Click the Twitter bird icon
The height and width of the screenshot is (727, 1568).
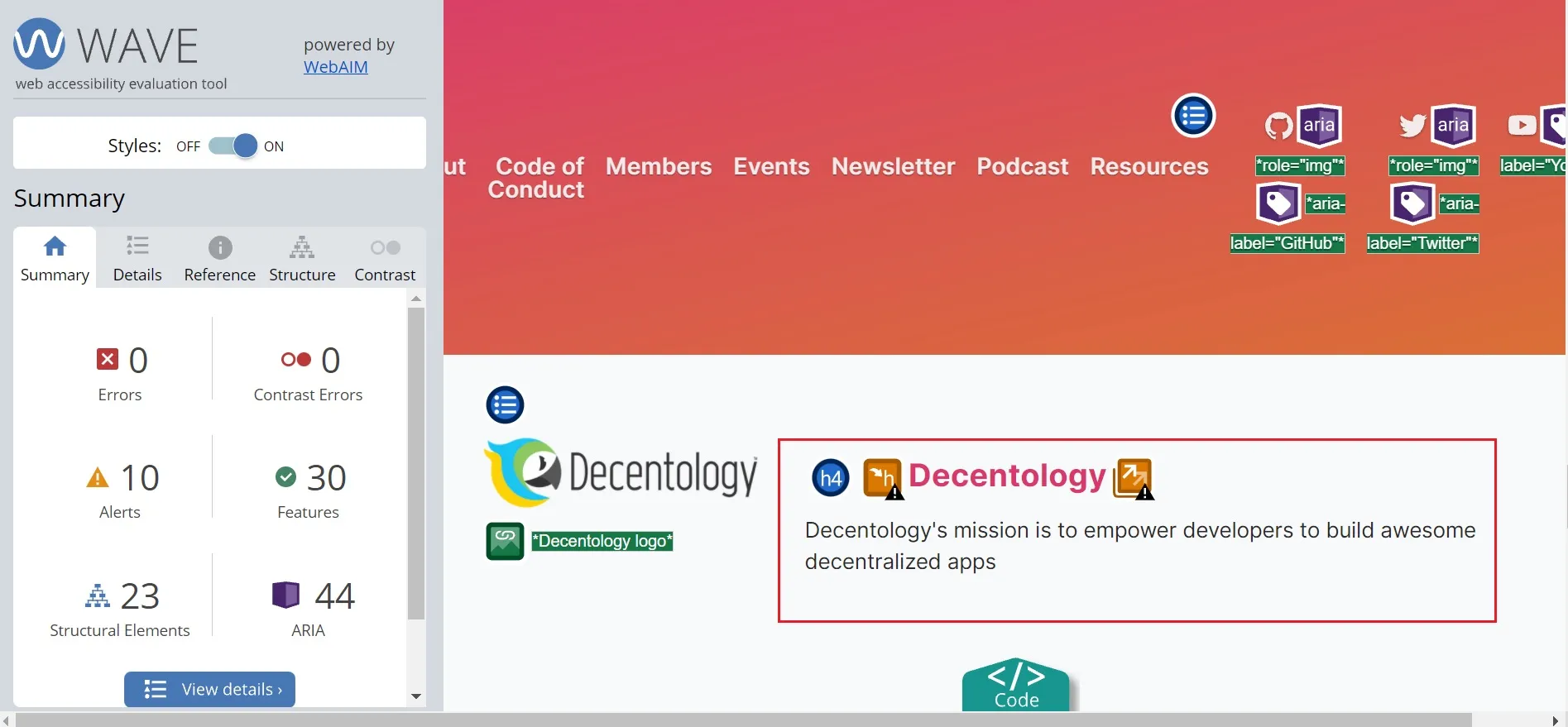click(x=1413, y=126)
